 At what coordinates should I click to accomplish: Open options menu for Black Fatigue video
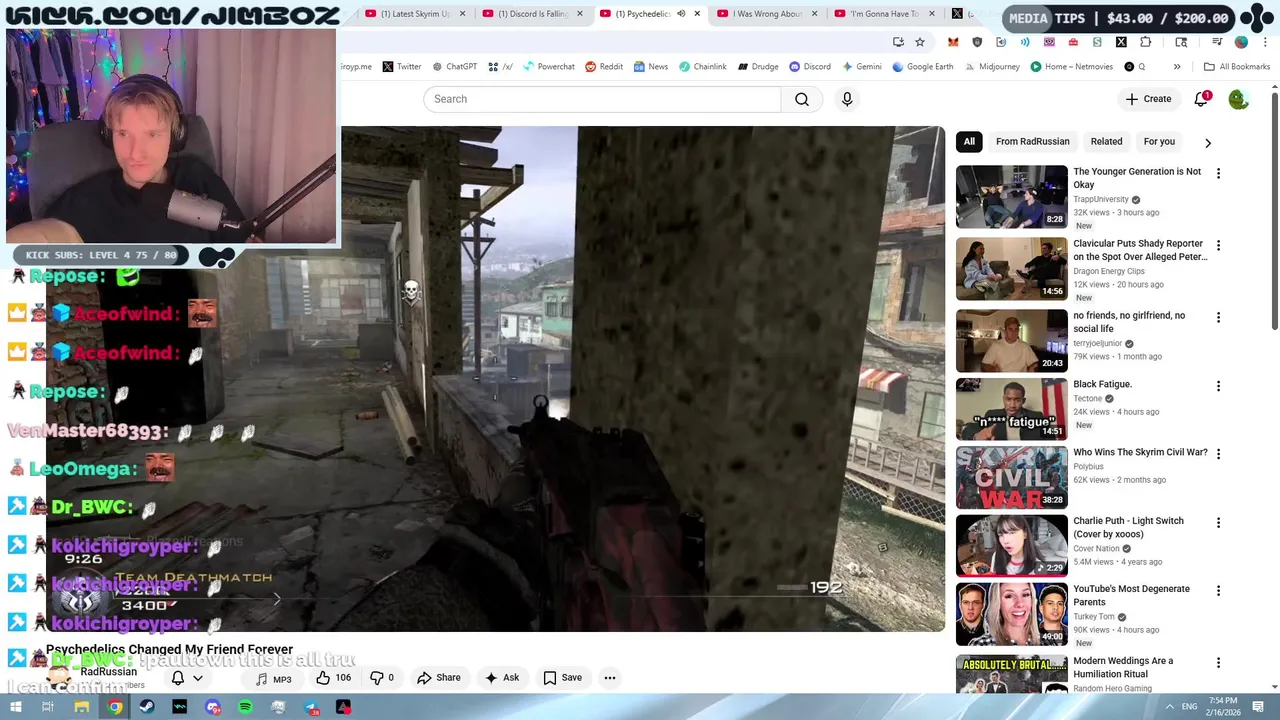pyautogui.click(x=1218, y=386)
